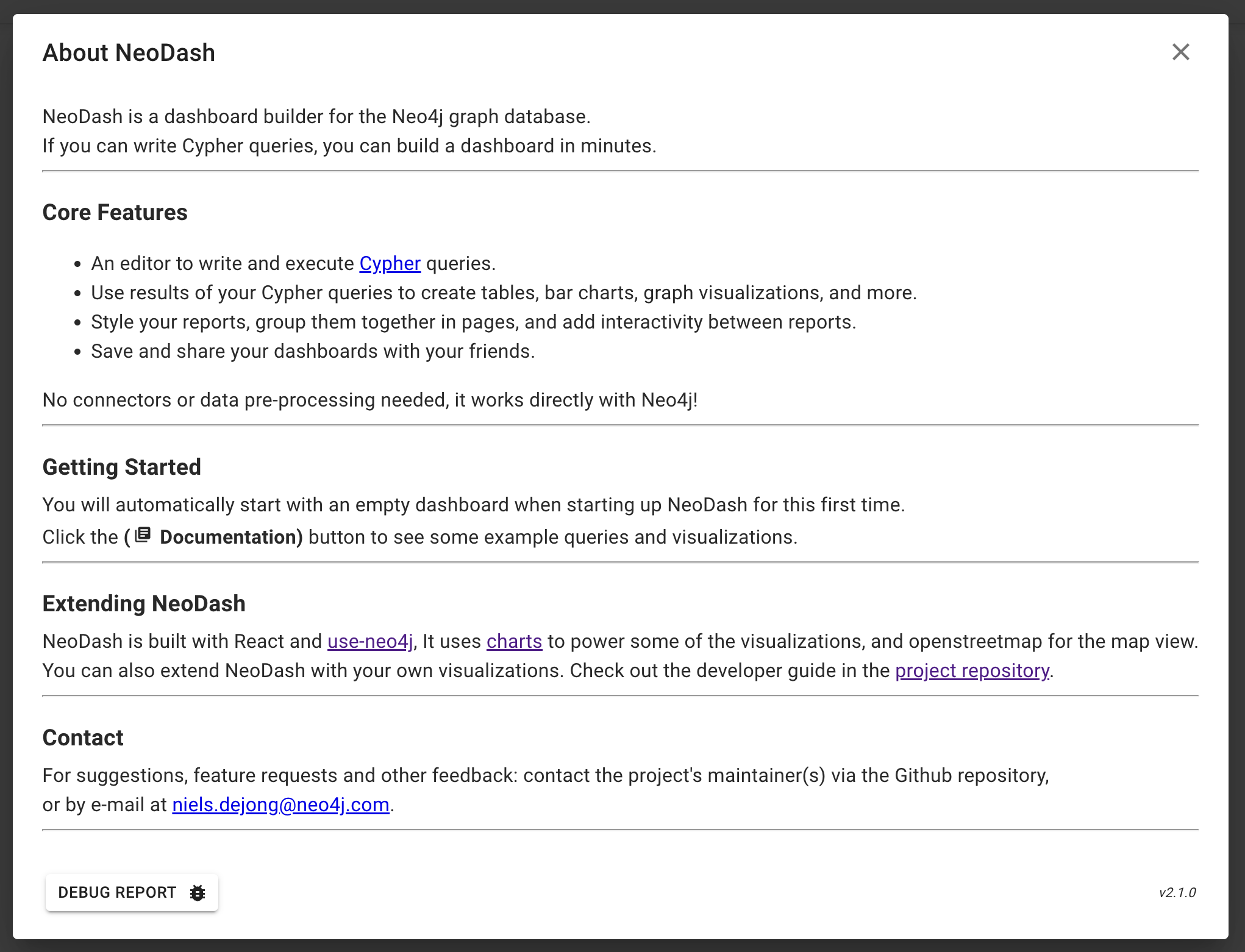Viewport: 1245px width, 952px height.
Task: Visit the project repository link
Action: pos(972,670)
